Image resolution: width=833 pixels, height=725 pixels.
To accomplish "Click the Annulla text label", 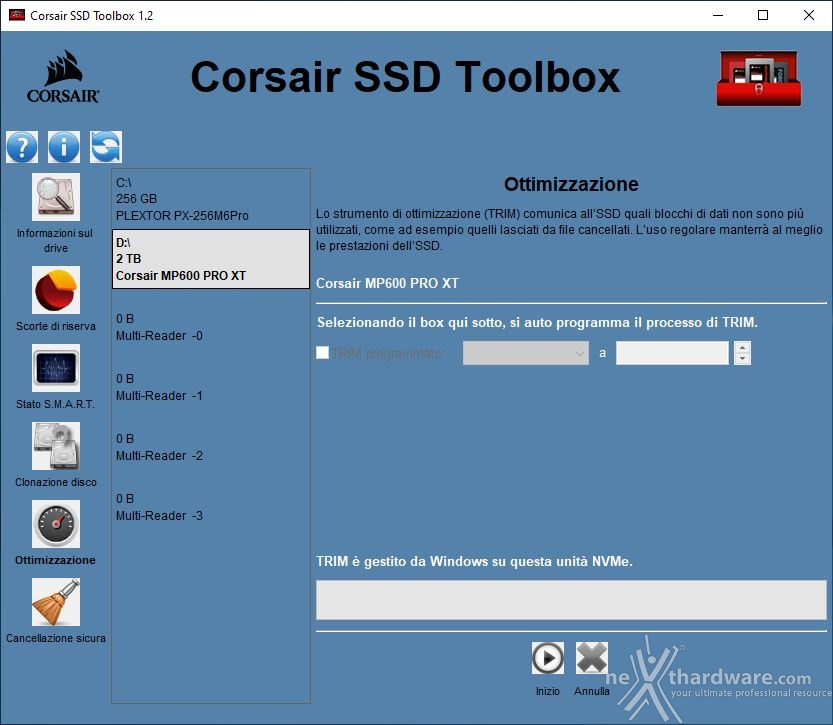I will (592, 691).
